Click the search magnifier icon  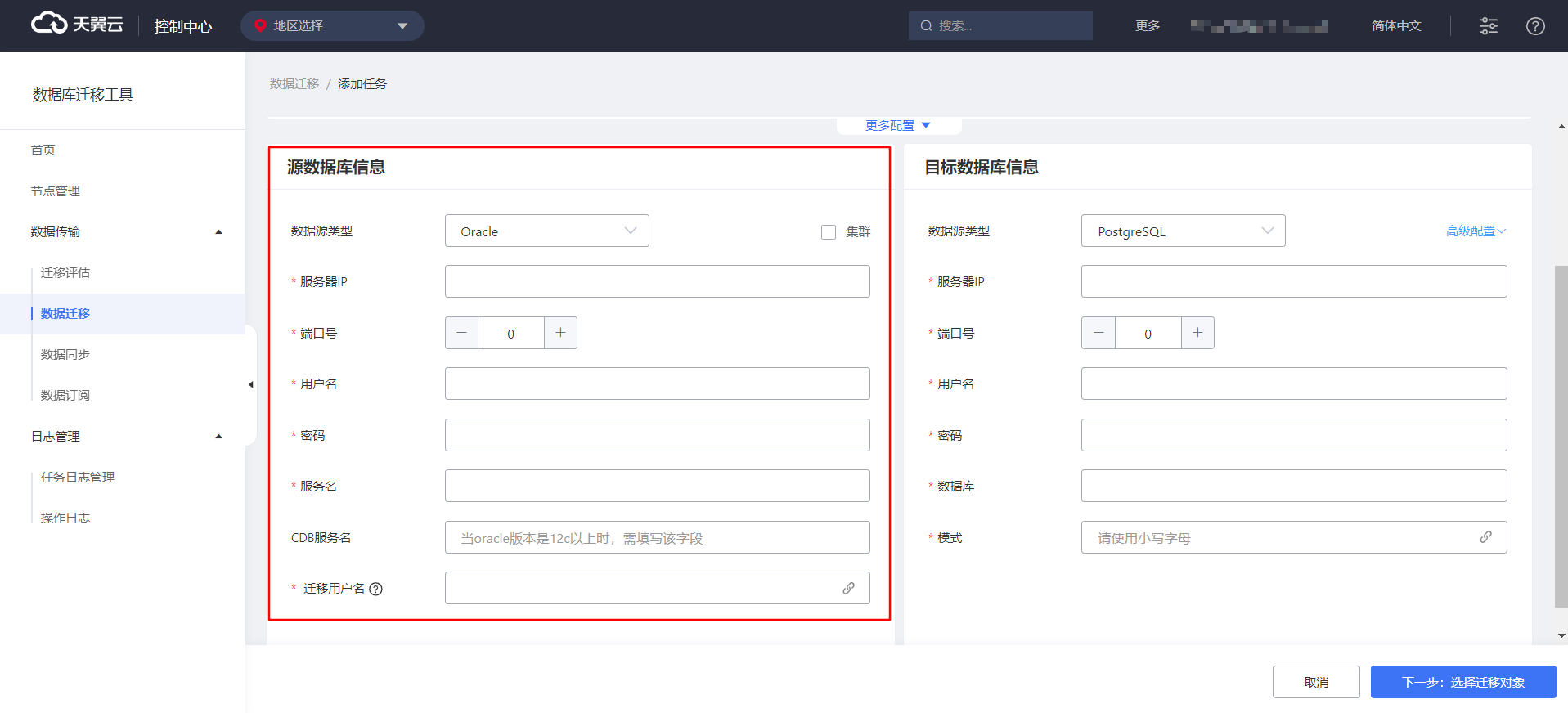(x=926, y=26)
